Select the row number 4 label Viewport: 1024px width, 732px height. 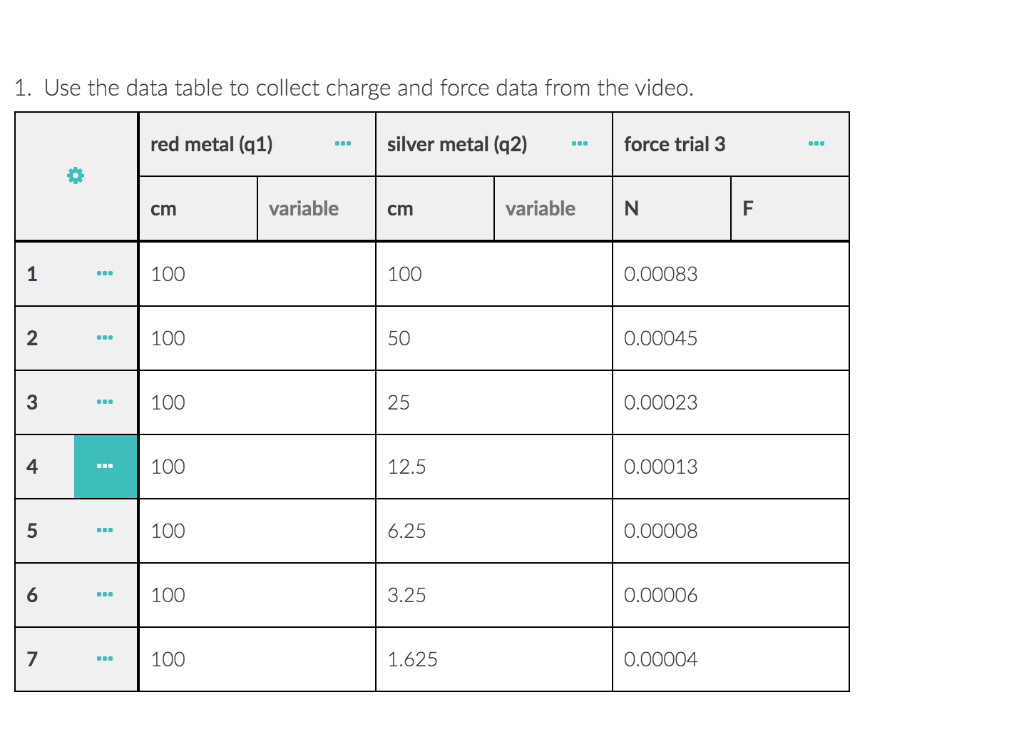[31, 466]
